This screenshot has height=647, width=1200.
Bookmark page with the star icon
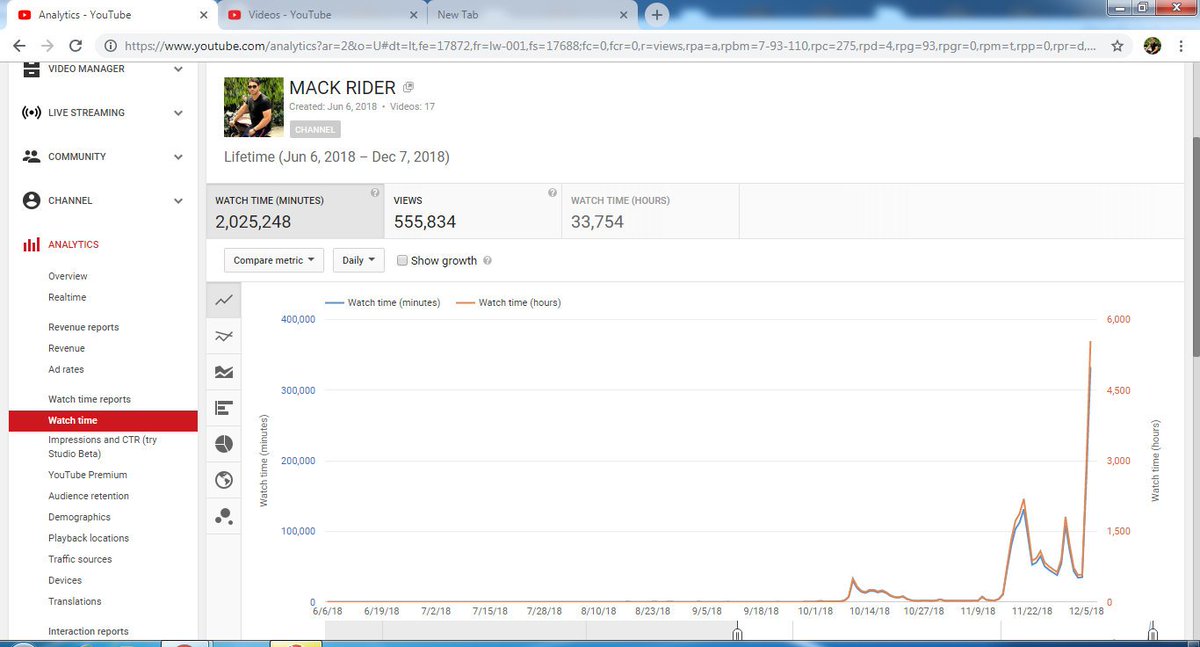[x=1117, y=46]
